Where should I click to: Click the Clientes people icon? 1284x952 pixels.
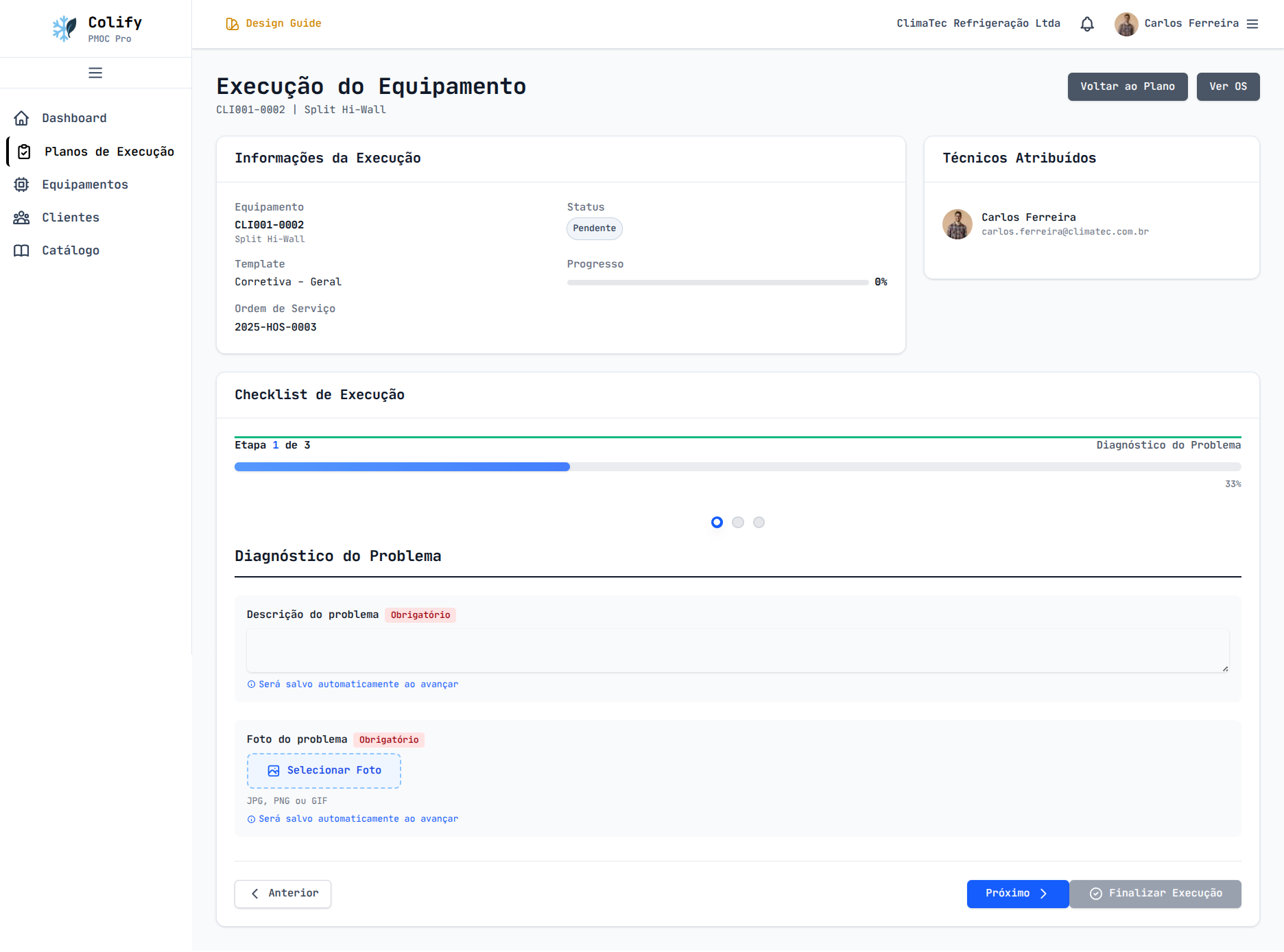click(x=22, y=217)
